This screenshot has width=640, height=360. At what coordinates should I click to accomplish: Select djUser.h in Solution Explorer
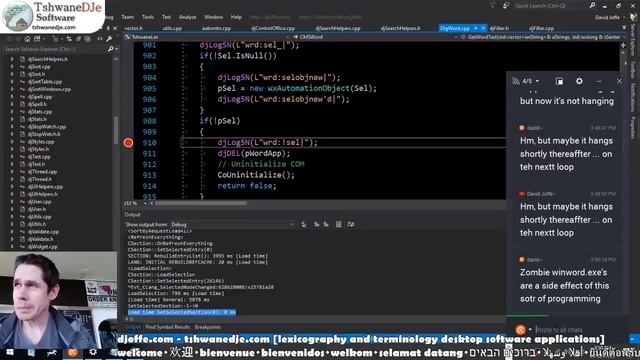37,209
